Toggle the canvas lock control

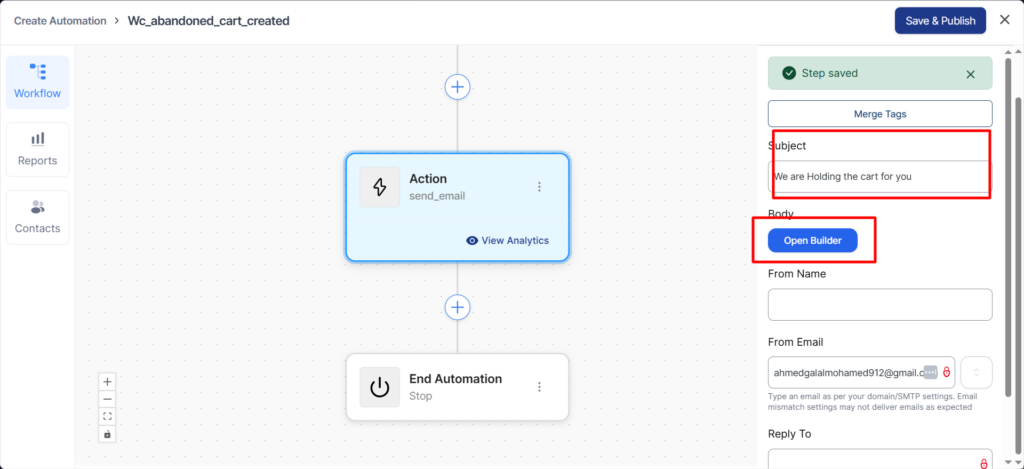tap(108, 434)
